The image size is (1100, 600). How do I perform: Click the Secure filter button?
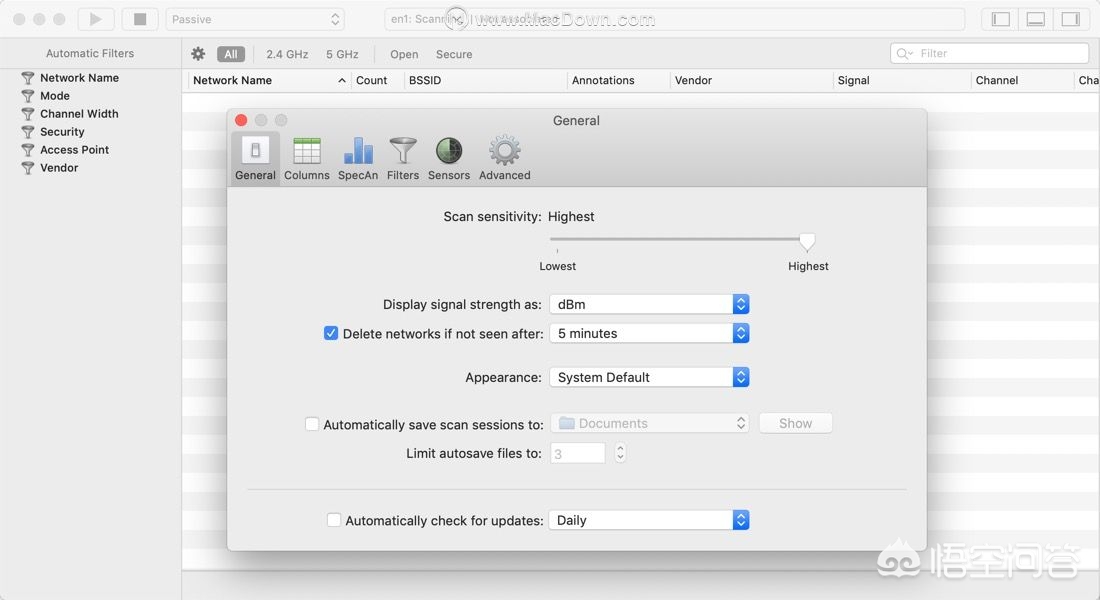(454, 54)
